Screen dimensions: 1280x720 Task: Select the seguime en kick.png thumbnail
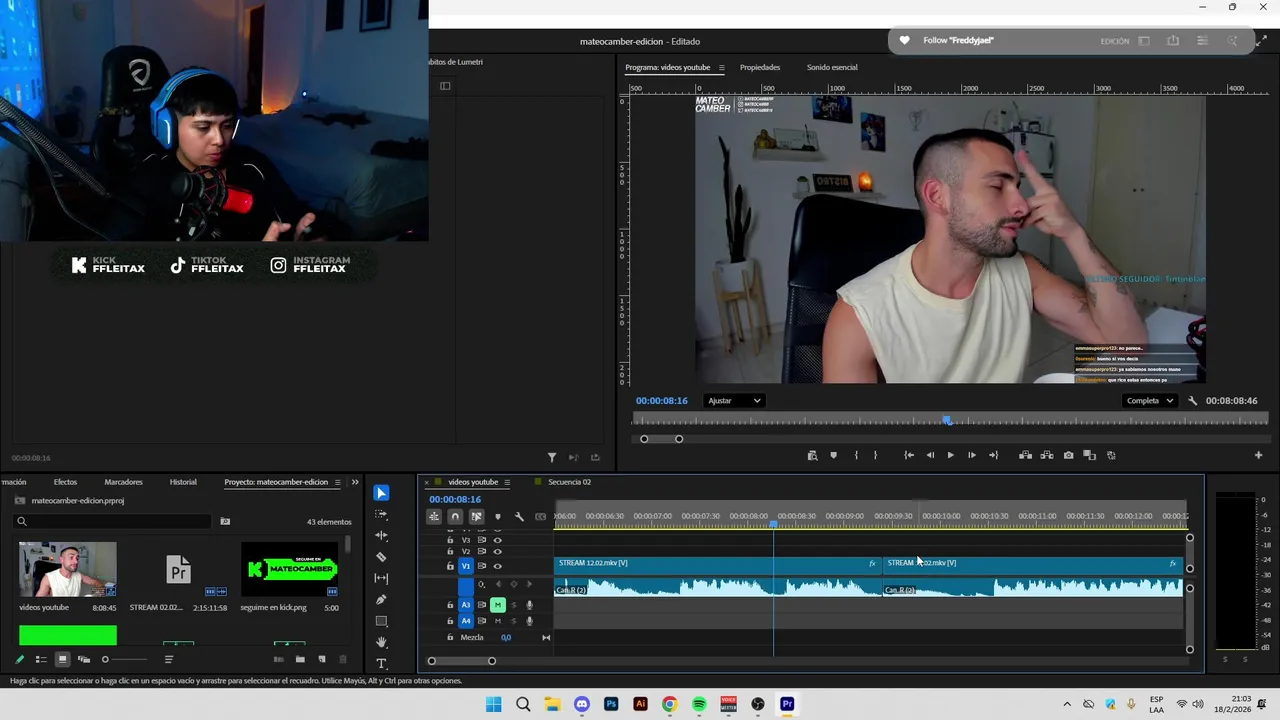(290, 569)
